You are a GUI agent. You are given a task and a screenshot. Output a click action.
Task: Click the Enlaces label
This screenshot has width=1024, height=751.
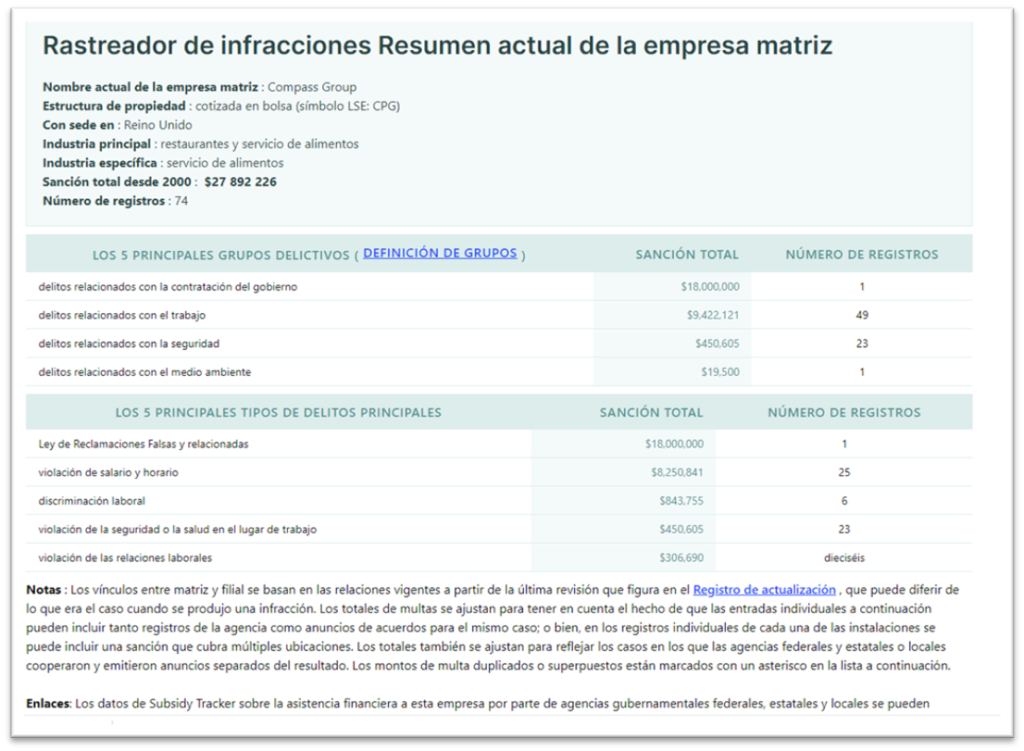point(48,703)
